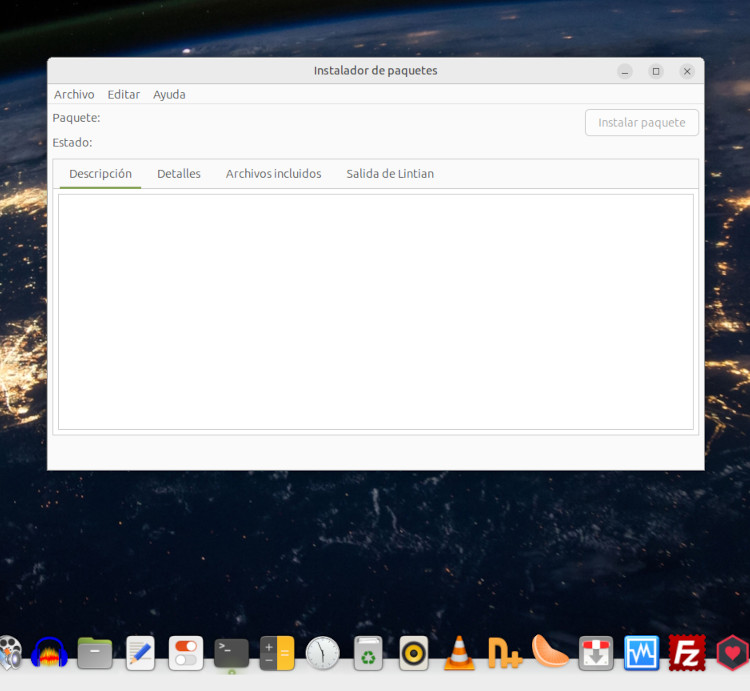Open the Editar menu

coord(123,95)
